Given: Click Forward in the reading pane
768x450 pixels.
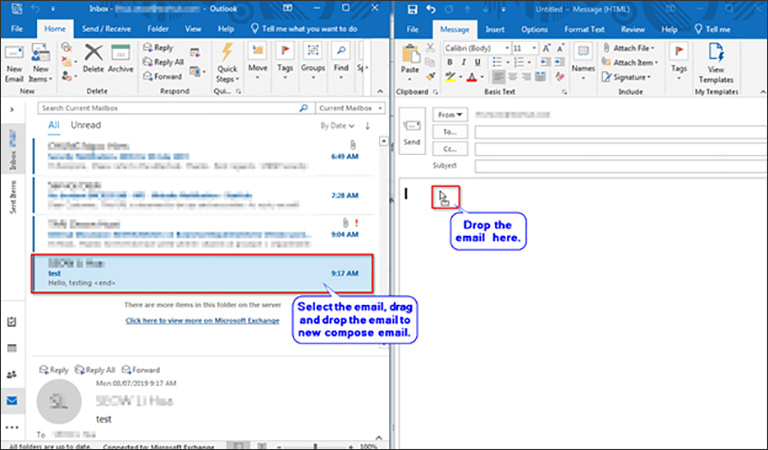Looking at the screenshot, I should pos(141,370).
